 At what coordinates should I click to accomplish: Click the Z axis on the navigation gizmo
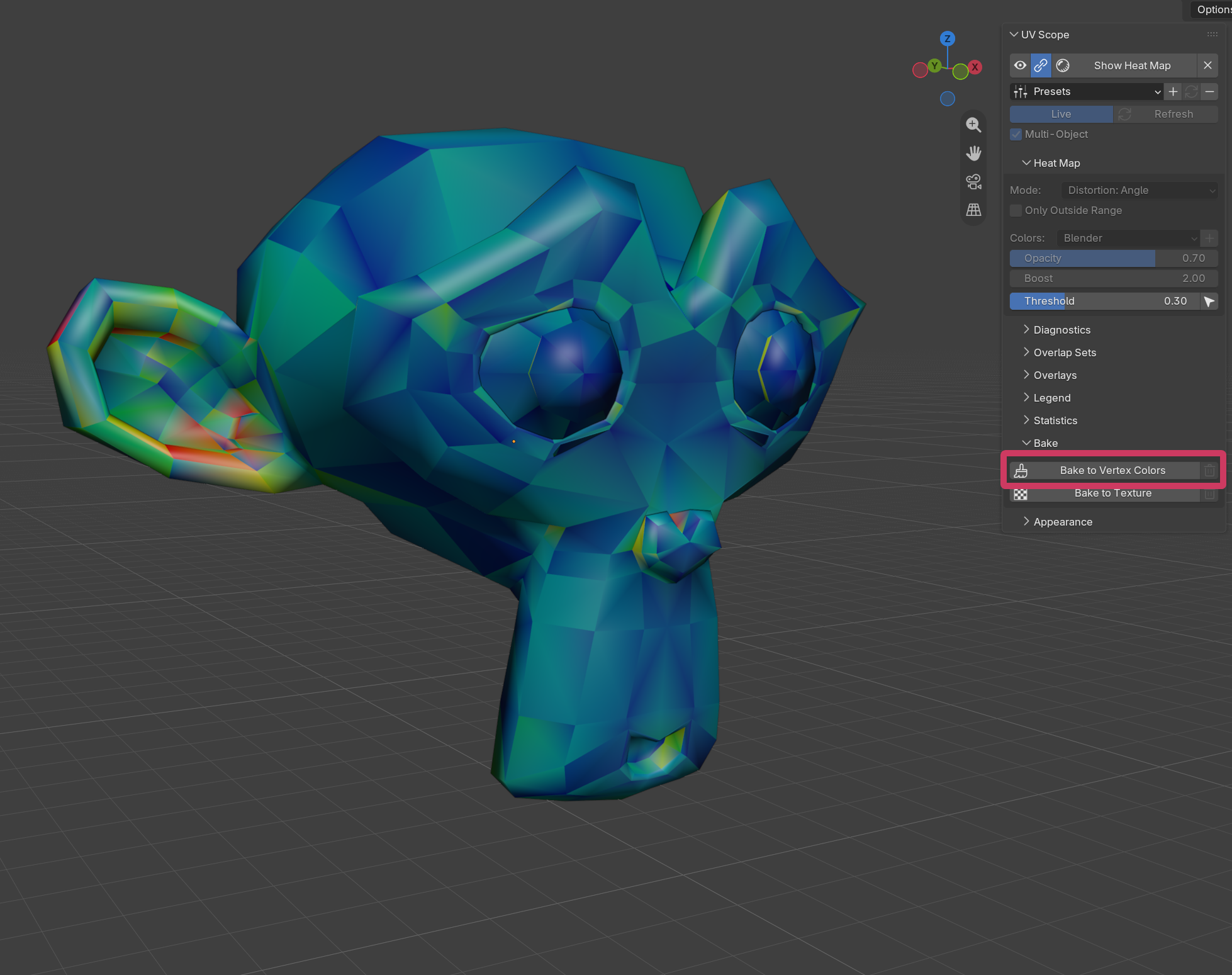point(947,39)
